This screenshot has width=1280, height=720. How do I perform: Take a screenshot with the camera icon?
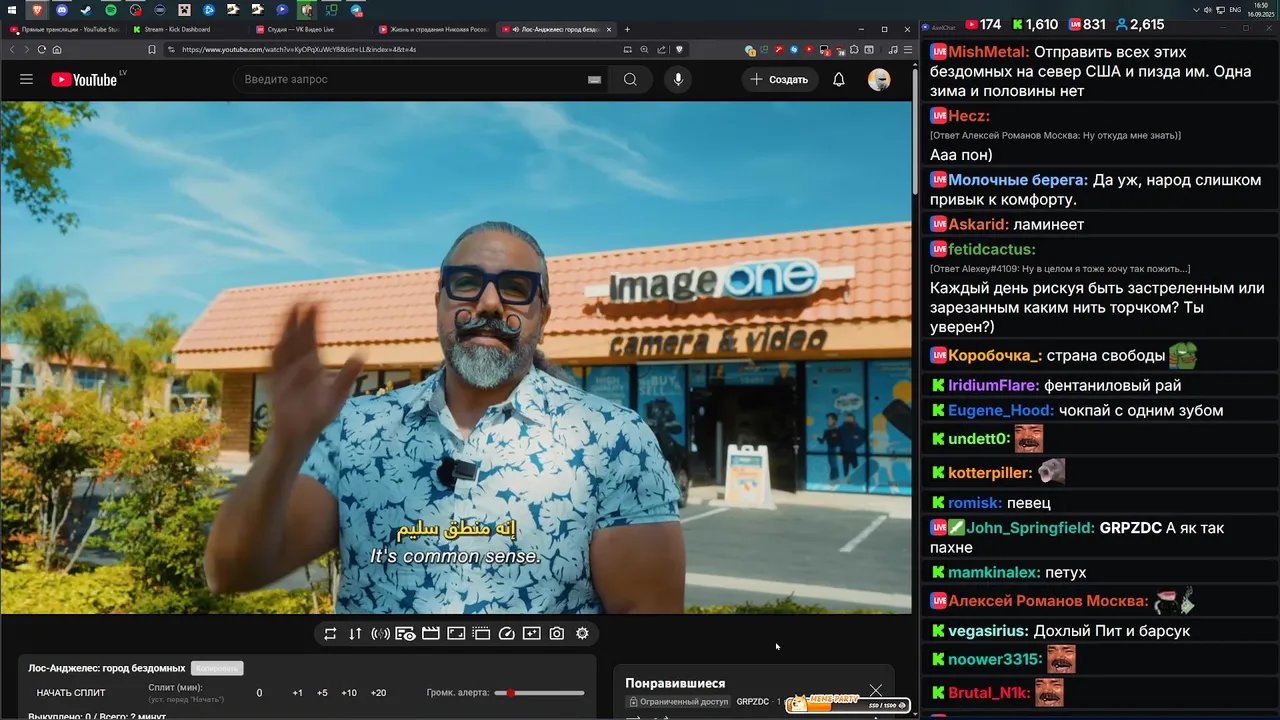coord(557,633)
